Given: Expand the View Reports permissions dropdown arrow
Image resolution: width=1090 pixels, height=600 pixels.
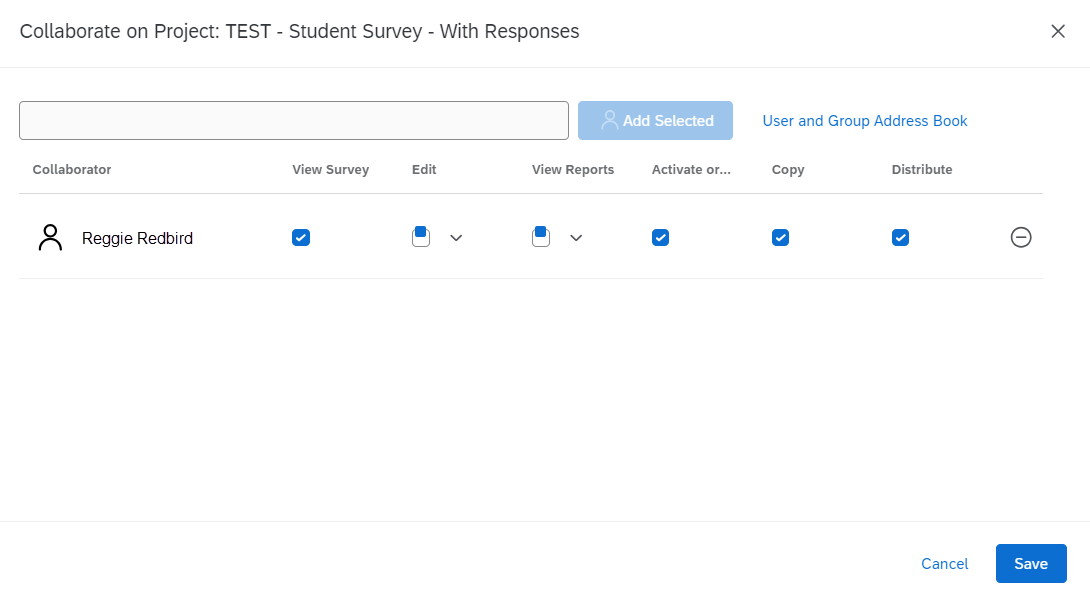Looking at the screenshot, I should 576,238.
